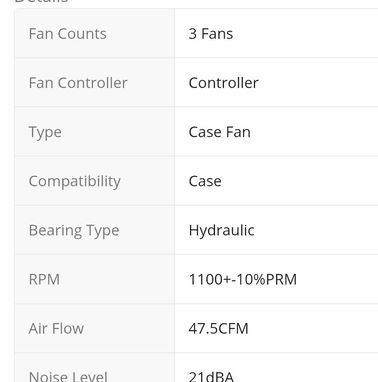Click the Fan Counts label cell
This screenshot has height=382, width=378.
pyautogui.click(x=95, y=33)
